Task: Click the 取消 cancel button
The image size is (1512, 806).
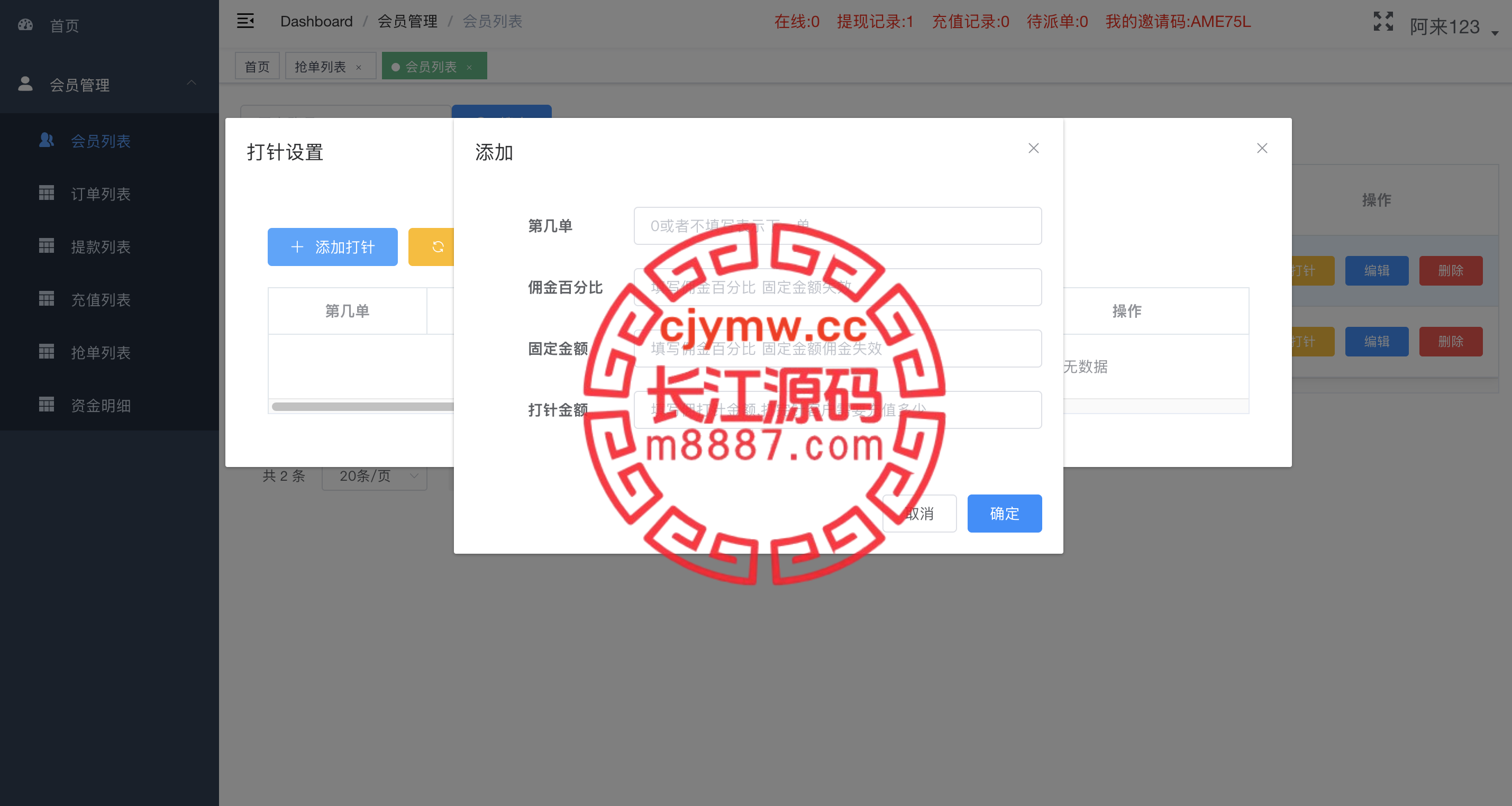Action: tap(919, 514)
